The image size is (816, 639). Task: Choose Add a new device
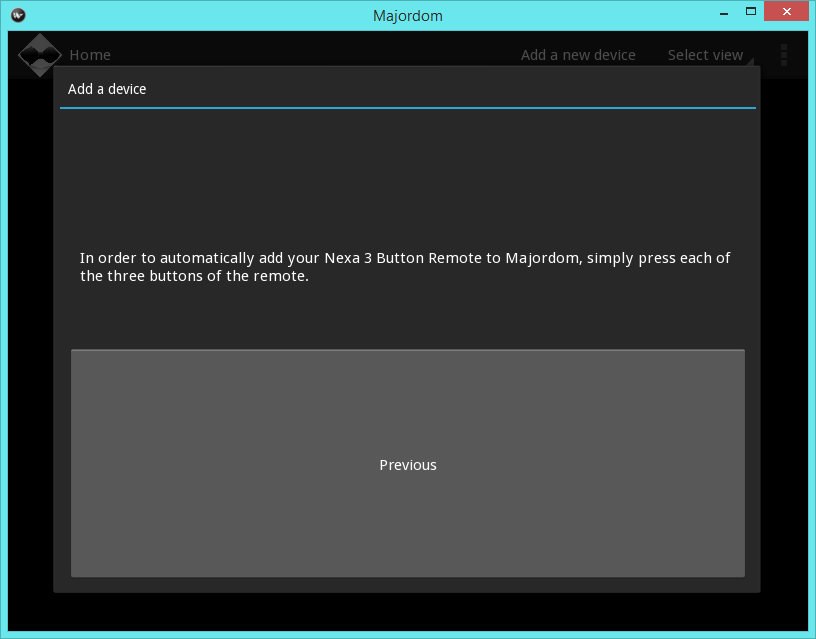(x=578, y=55)
